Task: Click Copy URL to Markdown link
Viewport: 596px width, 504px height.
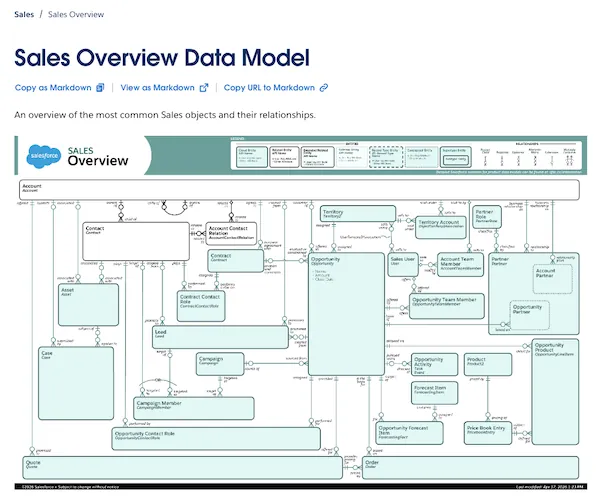Action: click(x=269, y=87)
